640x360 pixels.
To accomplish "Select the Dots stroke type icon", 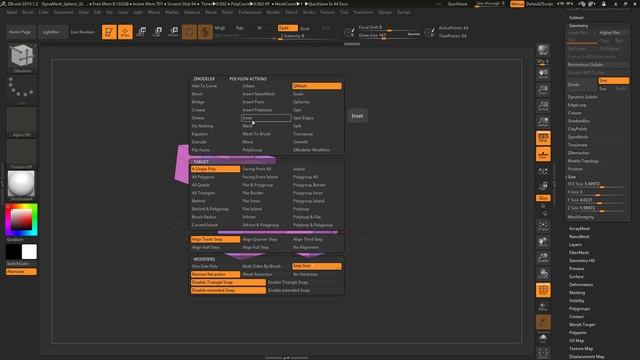I will 22,90.
